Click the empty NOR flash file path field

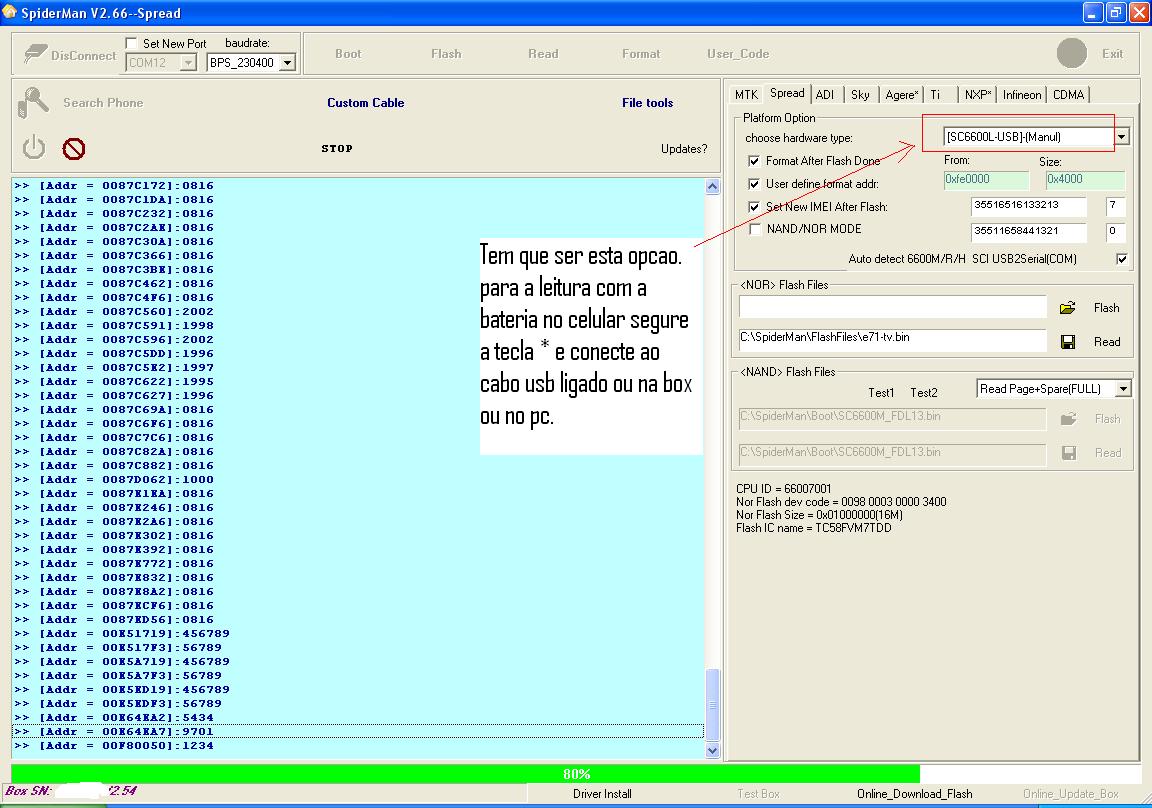tap(893, 306)
